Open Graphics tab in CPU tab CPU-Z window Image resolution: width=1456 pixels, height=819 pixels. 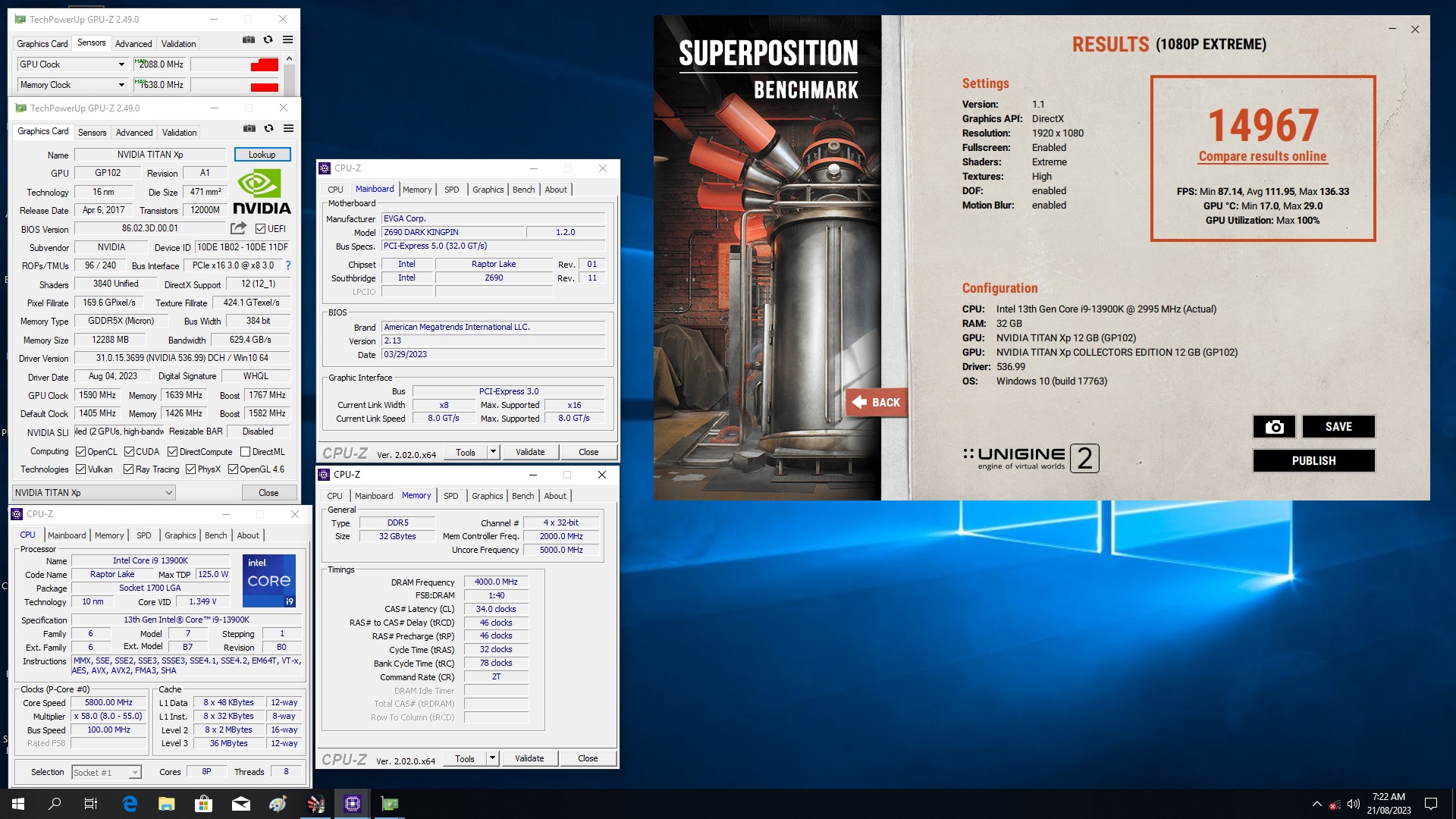(180, 535)
